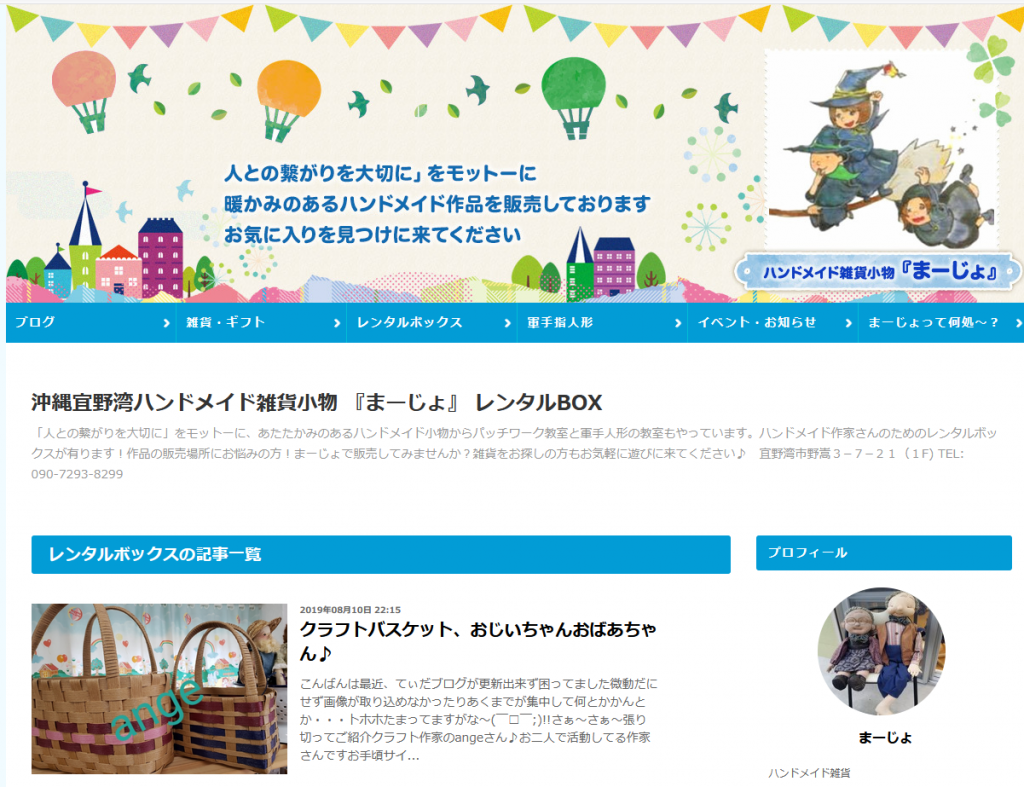Select the レンタルボックス navigation item
This screenshot has height=787, width=1024.
pos(432,322)
